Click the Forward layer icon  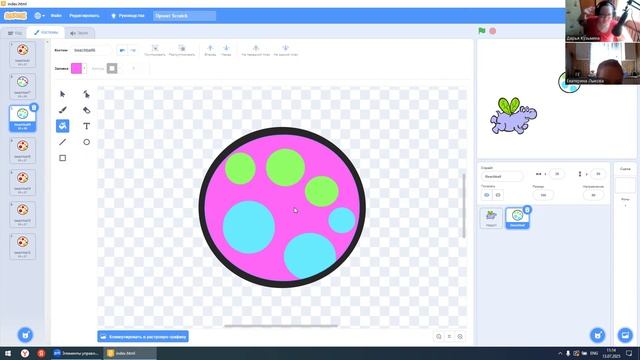pos(210,50)
